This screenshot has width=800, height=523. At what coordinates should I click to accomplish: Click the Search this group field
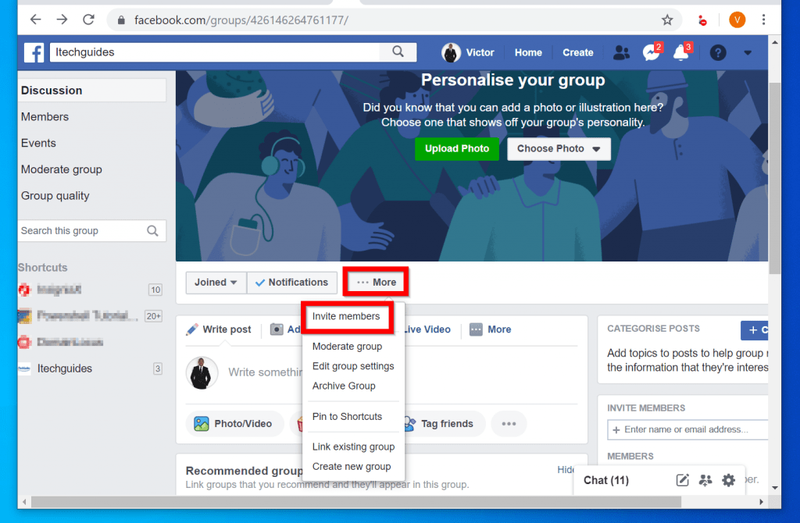[92, 231]
